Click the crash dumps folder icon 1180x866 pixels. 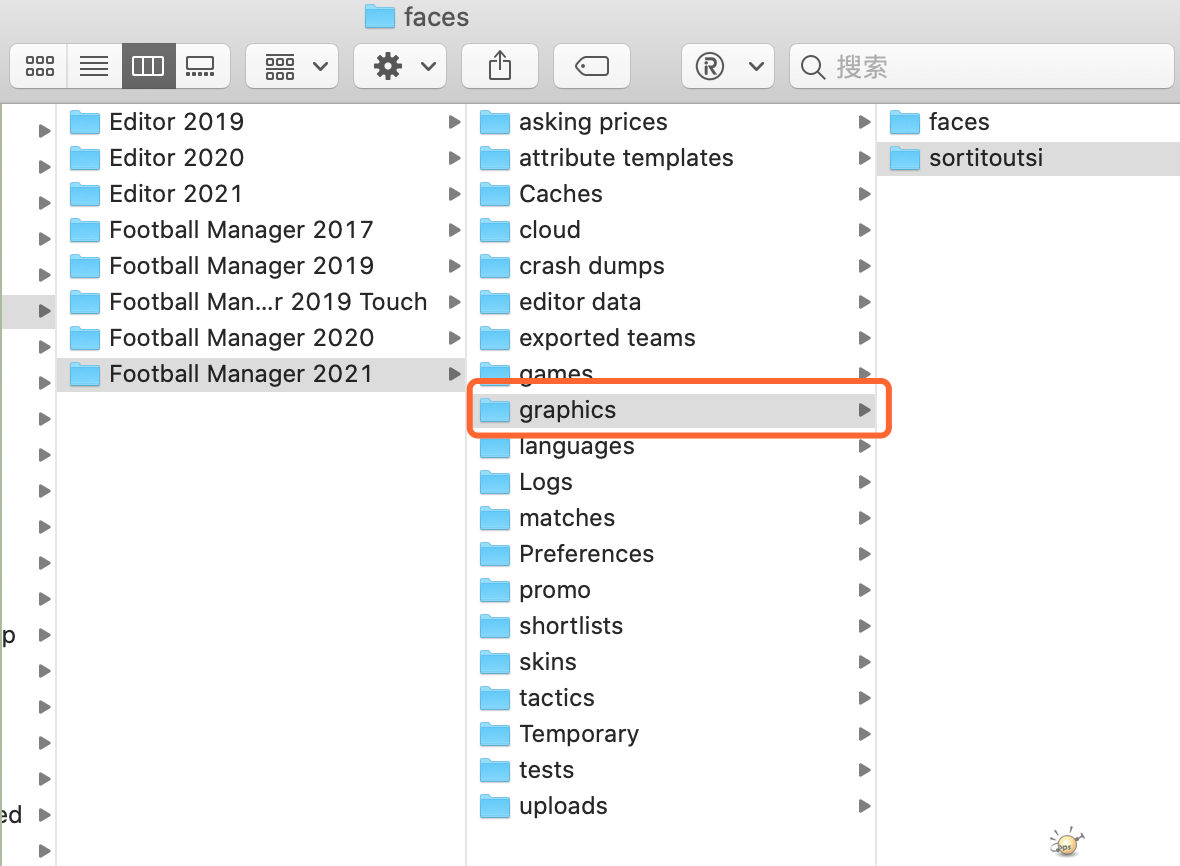(x=494, y=266)
